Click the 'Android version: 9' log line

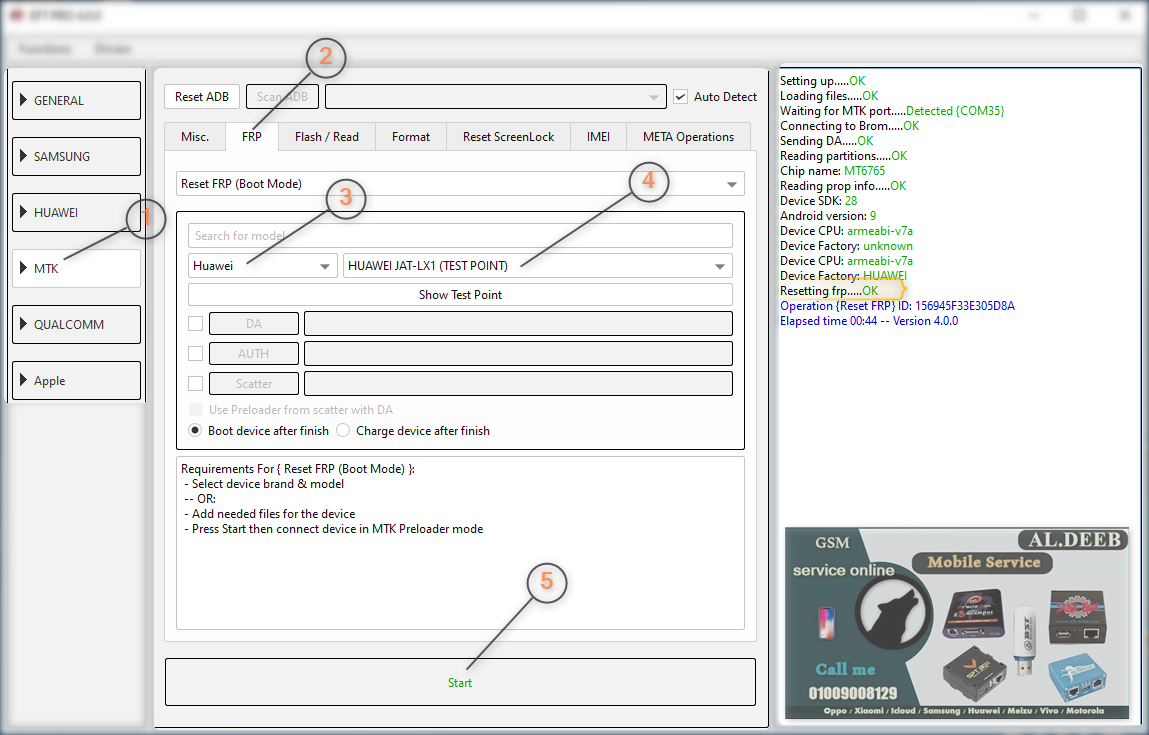pos(828,216)
